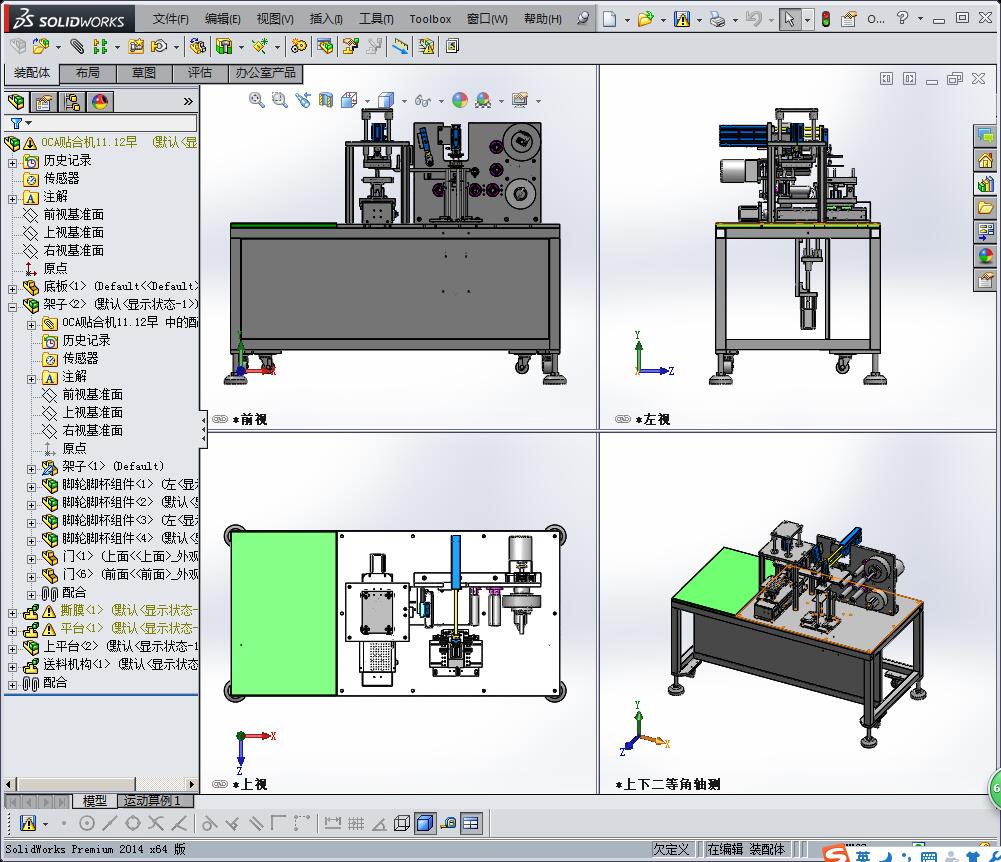Open the Assembly Features tool
This screenshot has height=862, width=1001.
pos(224,46)
